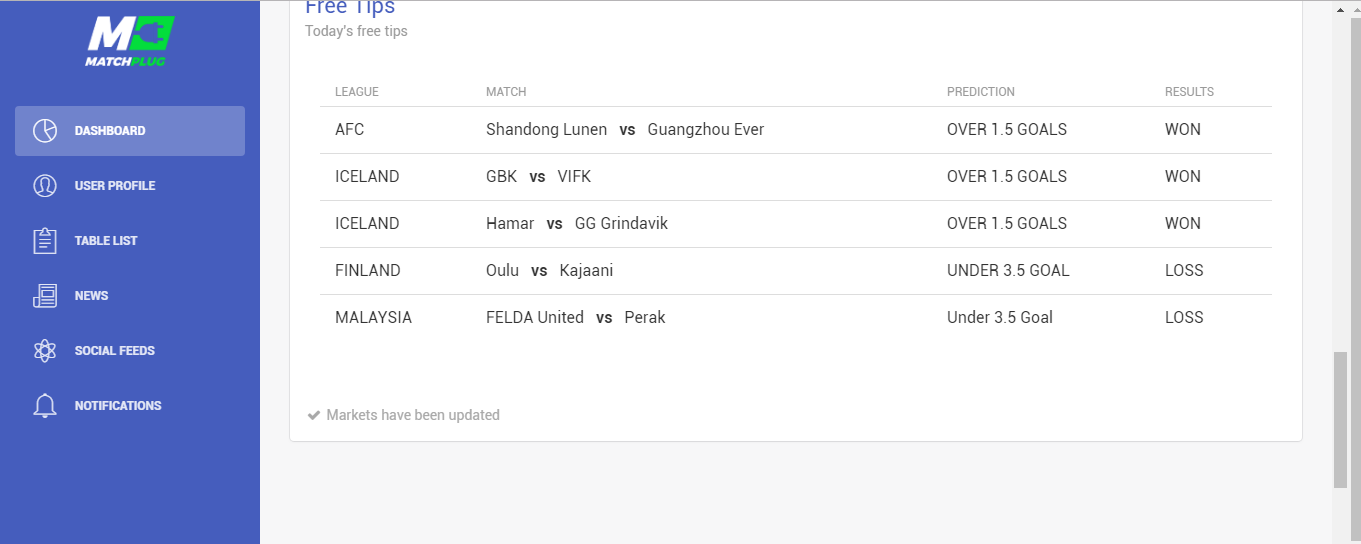The image size is (1361, 544).
Task: Click the MatchPlug logo
Action: point(130,41)
